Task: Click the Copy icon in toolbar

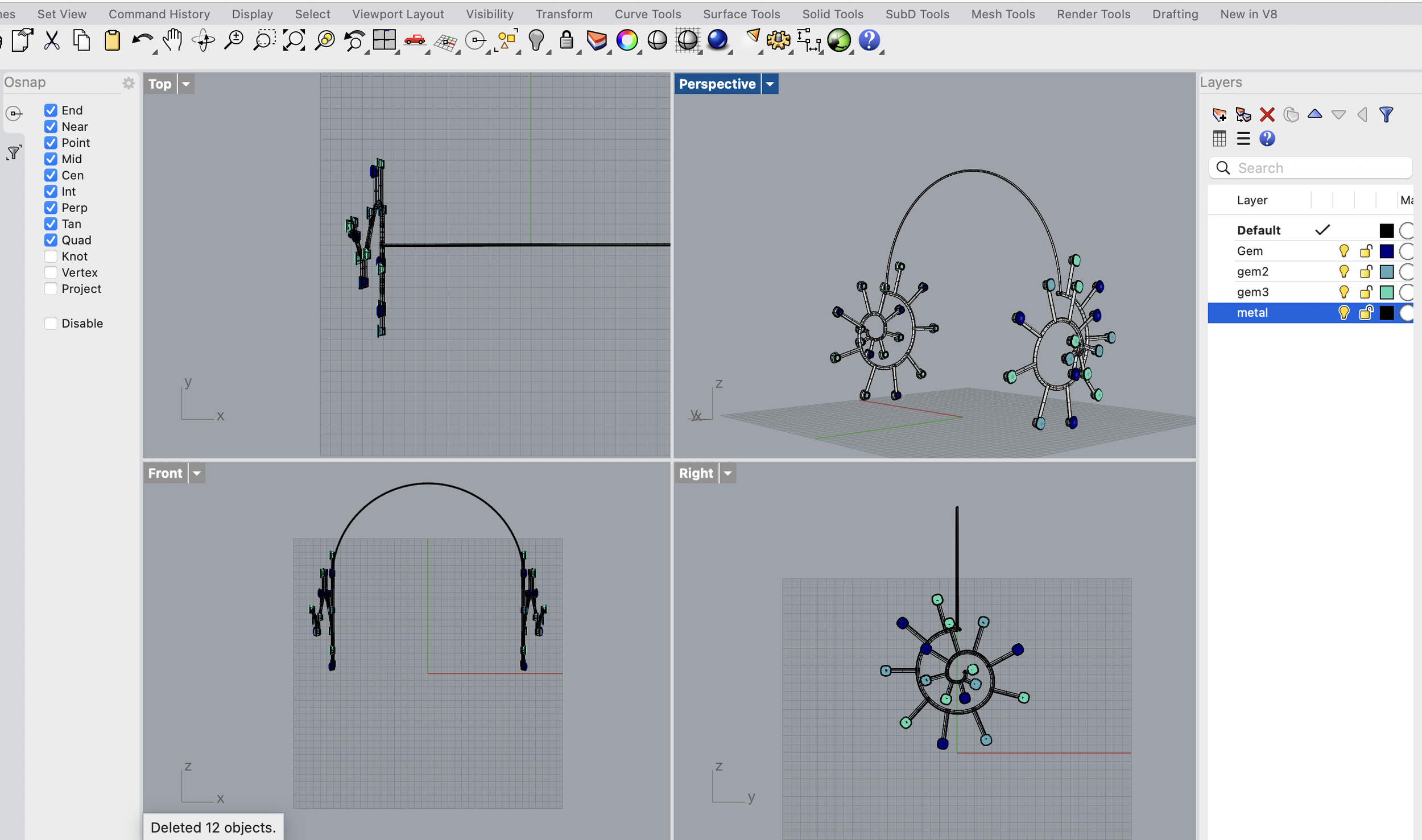Action: [82, 40]
